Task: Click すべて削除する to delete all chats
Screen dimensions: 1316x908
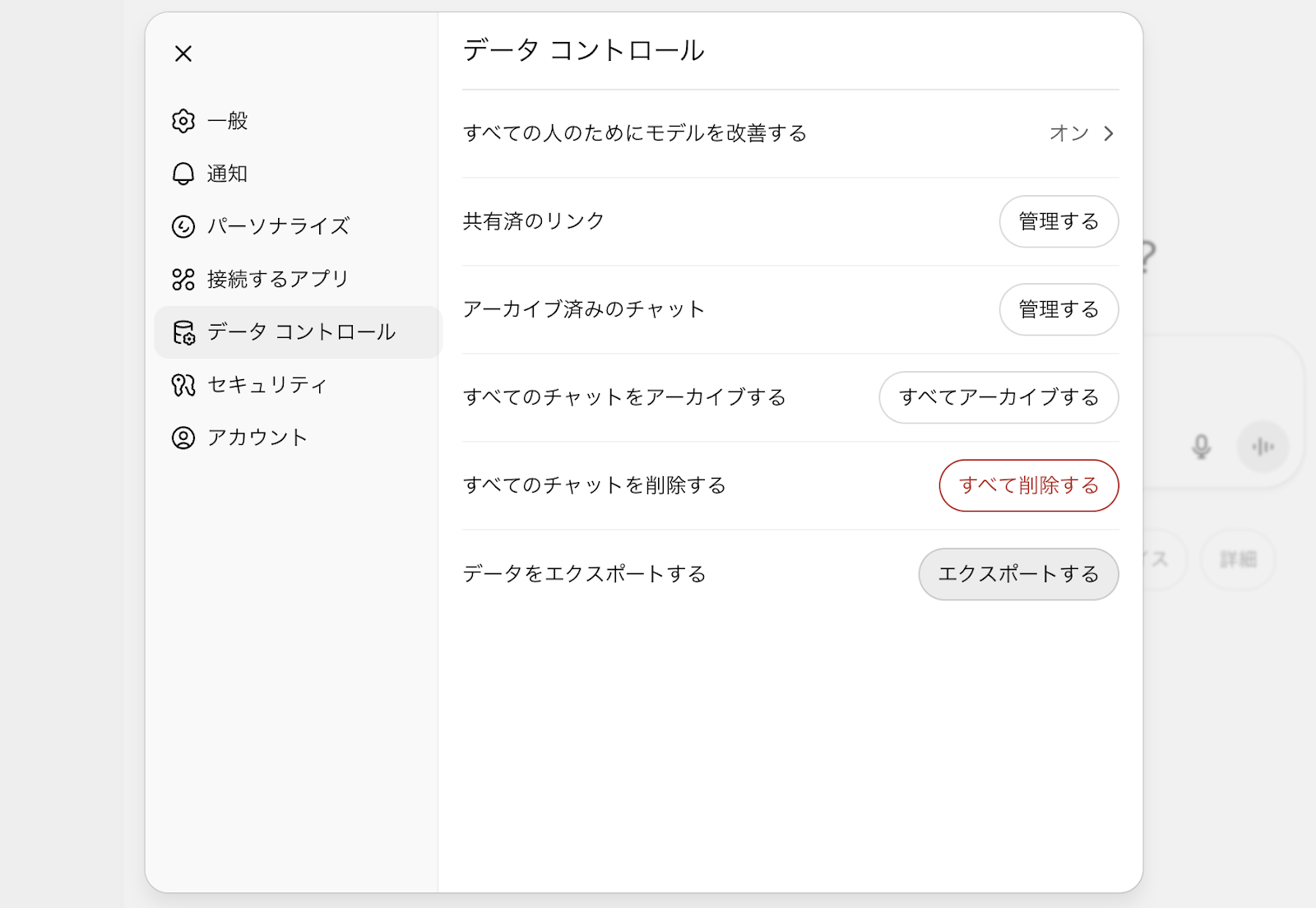Action: [x=1028, y=485]
